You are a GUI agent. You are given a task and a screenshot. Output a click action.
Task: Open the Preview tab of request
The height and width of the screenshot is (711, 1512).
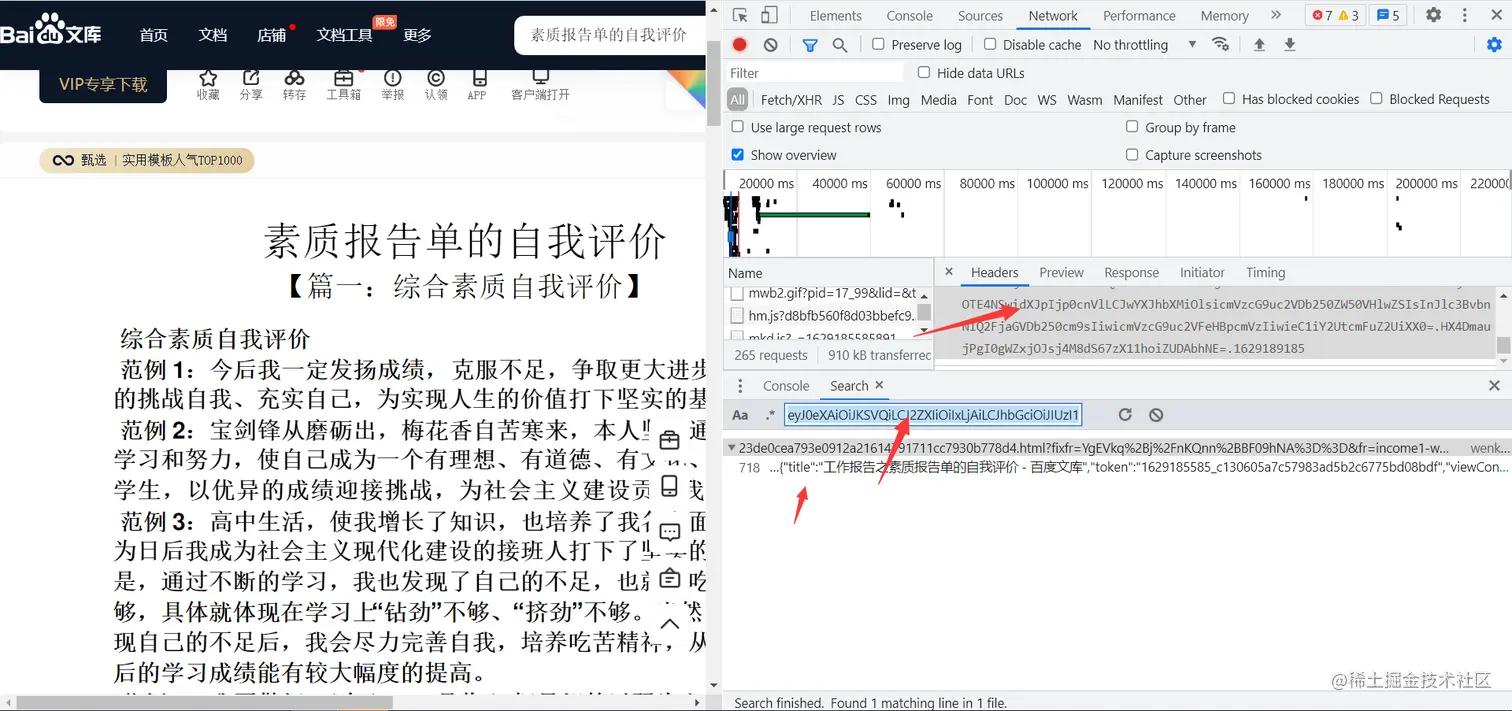click(x=1061, y=272)
